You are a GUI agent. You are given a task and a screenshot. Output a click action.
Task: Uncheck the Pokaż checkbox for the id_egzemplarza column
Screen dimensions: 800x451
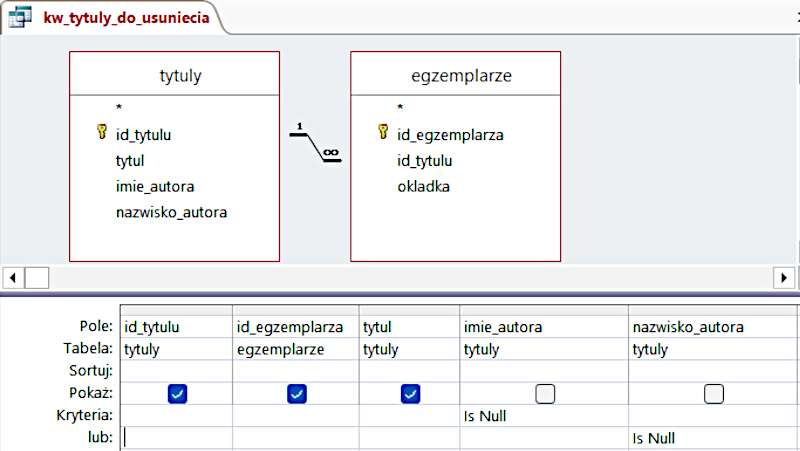coord(296,394)
